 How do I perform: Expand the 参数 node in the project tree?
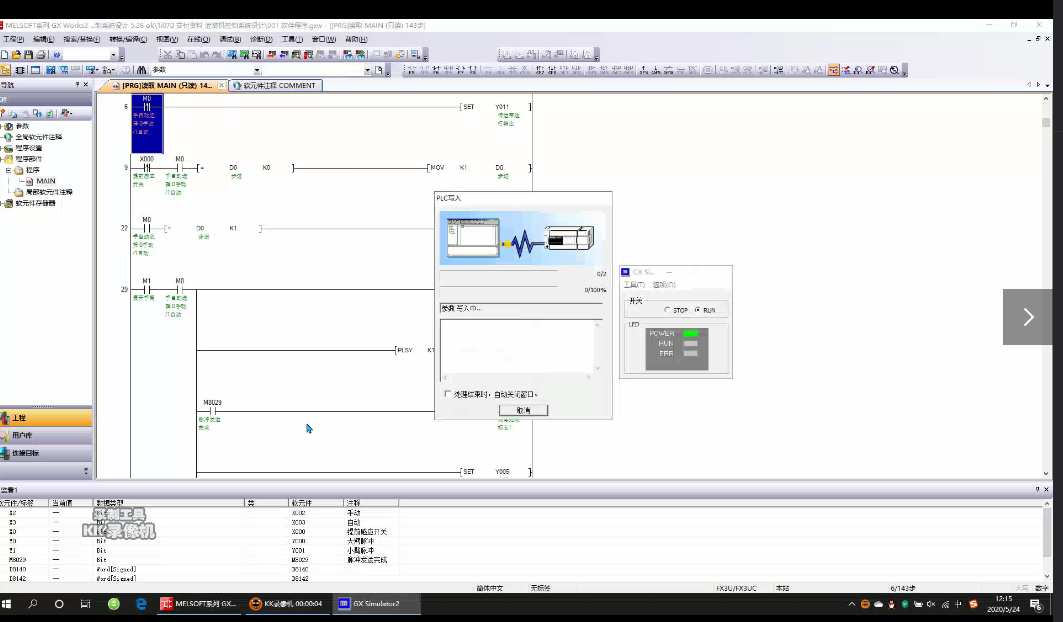tap(2, 126)
